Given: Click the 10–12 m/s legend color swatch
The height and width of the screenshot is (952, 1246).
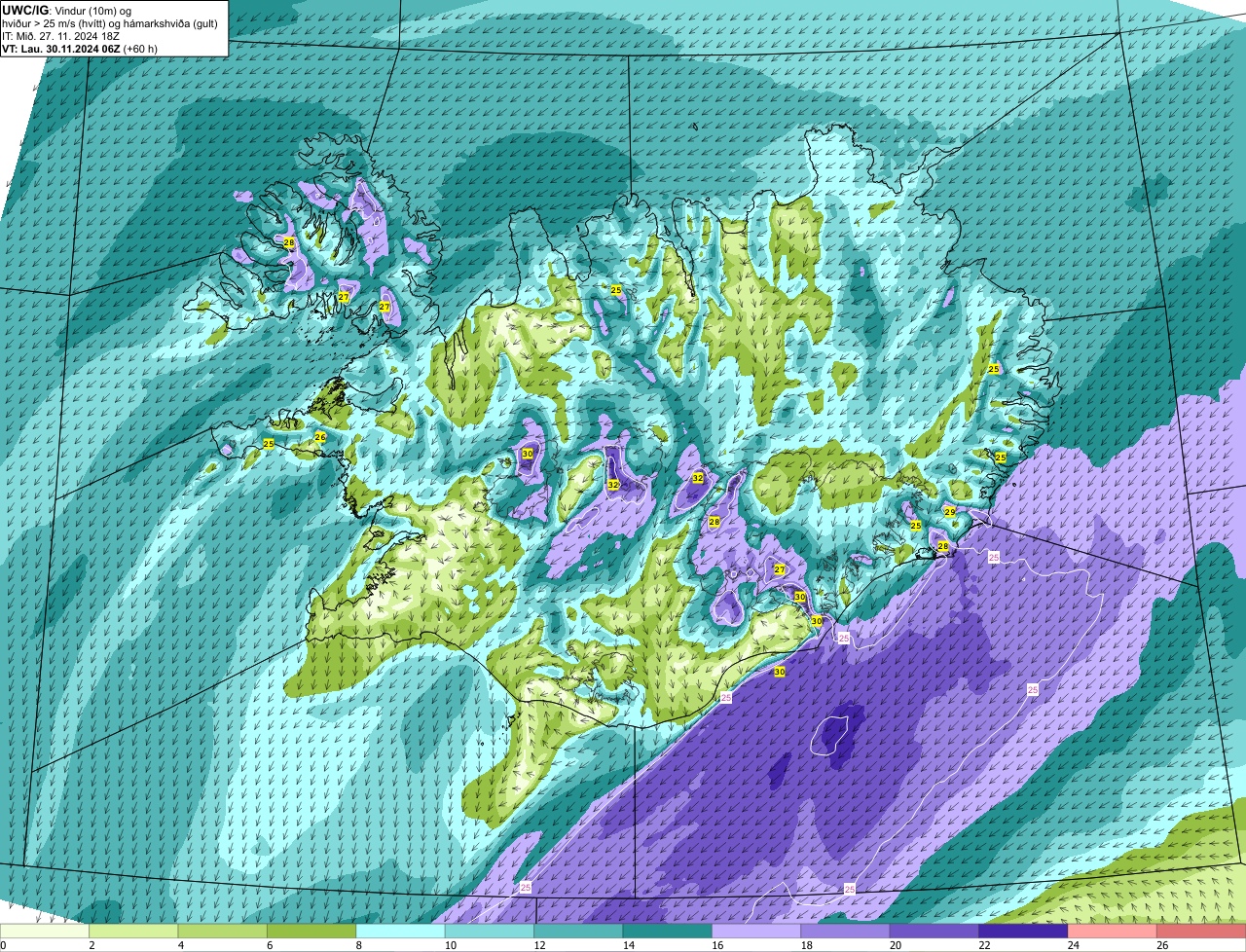Looking at the screenshot, I should tap(490, 931).
